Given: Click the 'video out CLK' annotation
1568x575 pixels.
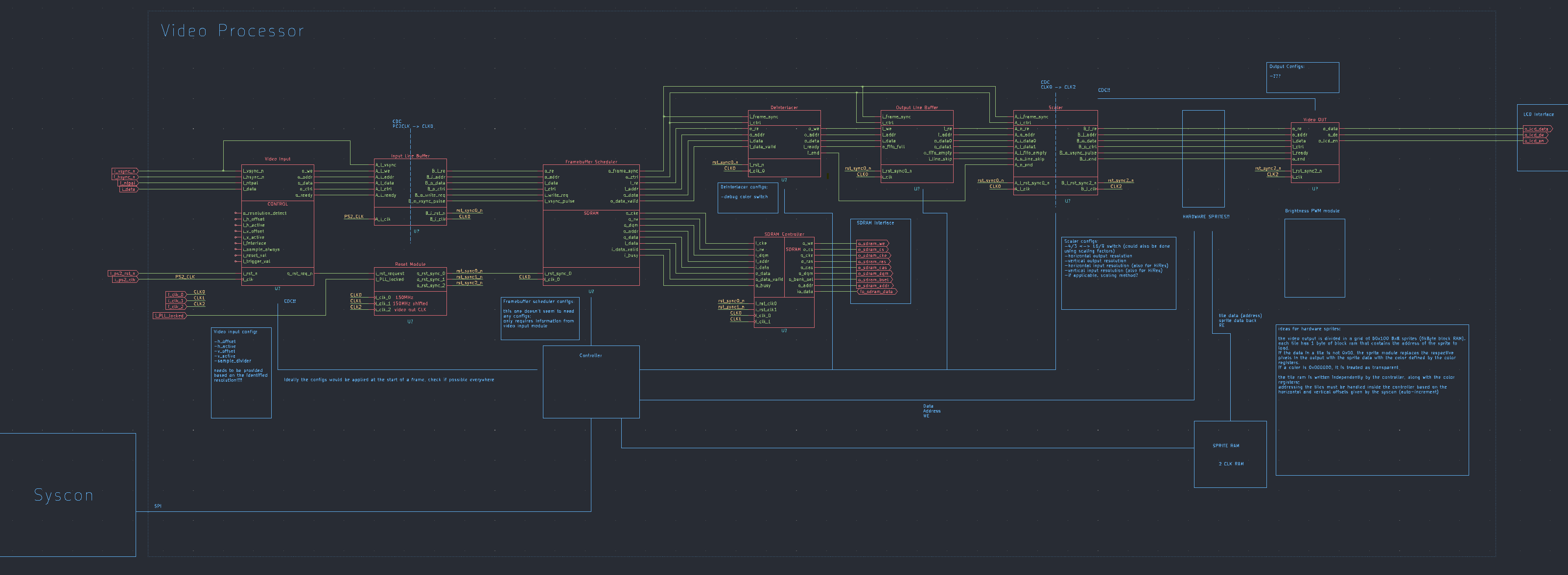Looking at the screenshot, I should [x=410, y=310].
